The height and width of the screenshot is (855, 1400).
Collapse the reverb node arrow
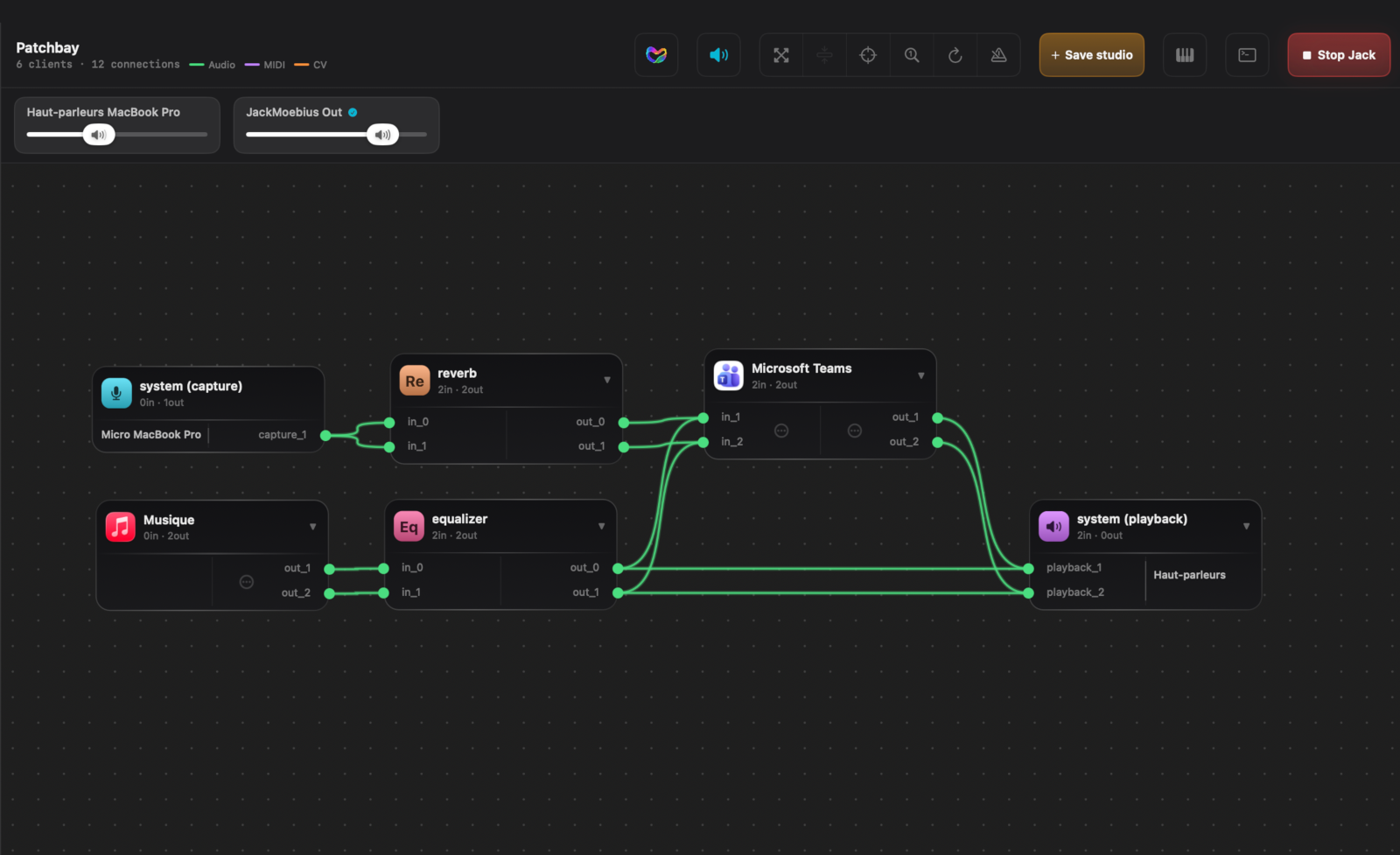point(607,380)
